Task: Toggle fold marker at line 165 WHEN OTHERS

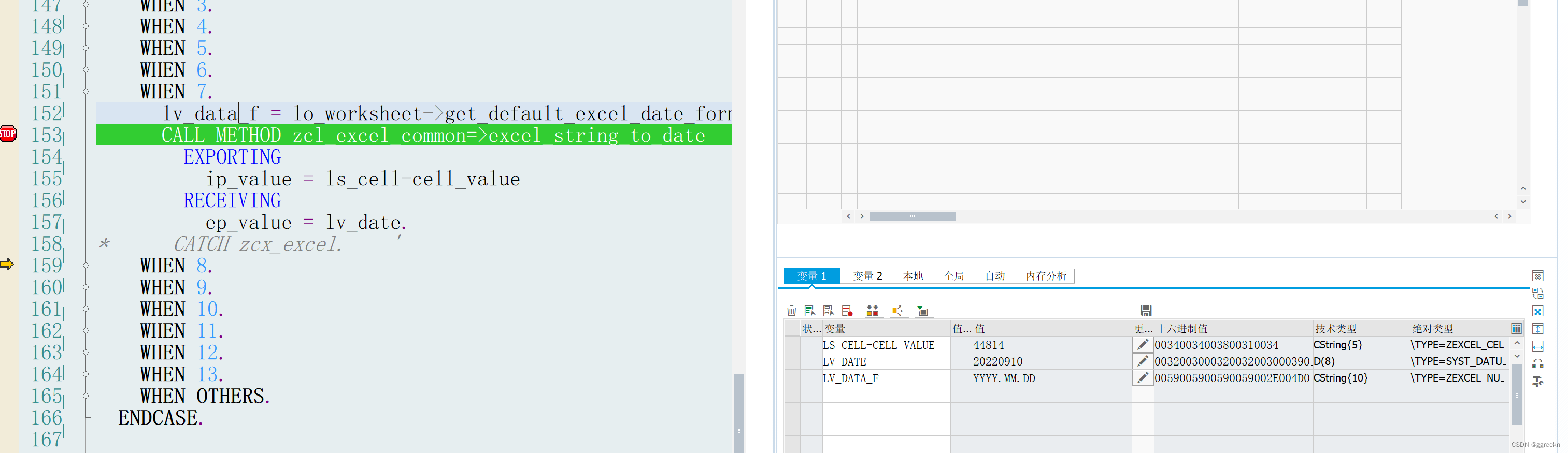Action: pyautogui.click(x=86, y=396)
